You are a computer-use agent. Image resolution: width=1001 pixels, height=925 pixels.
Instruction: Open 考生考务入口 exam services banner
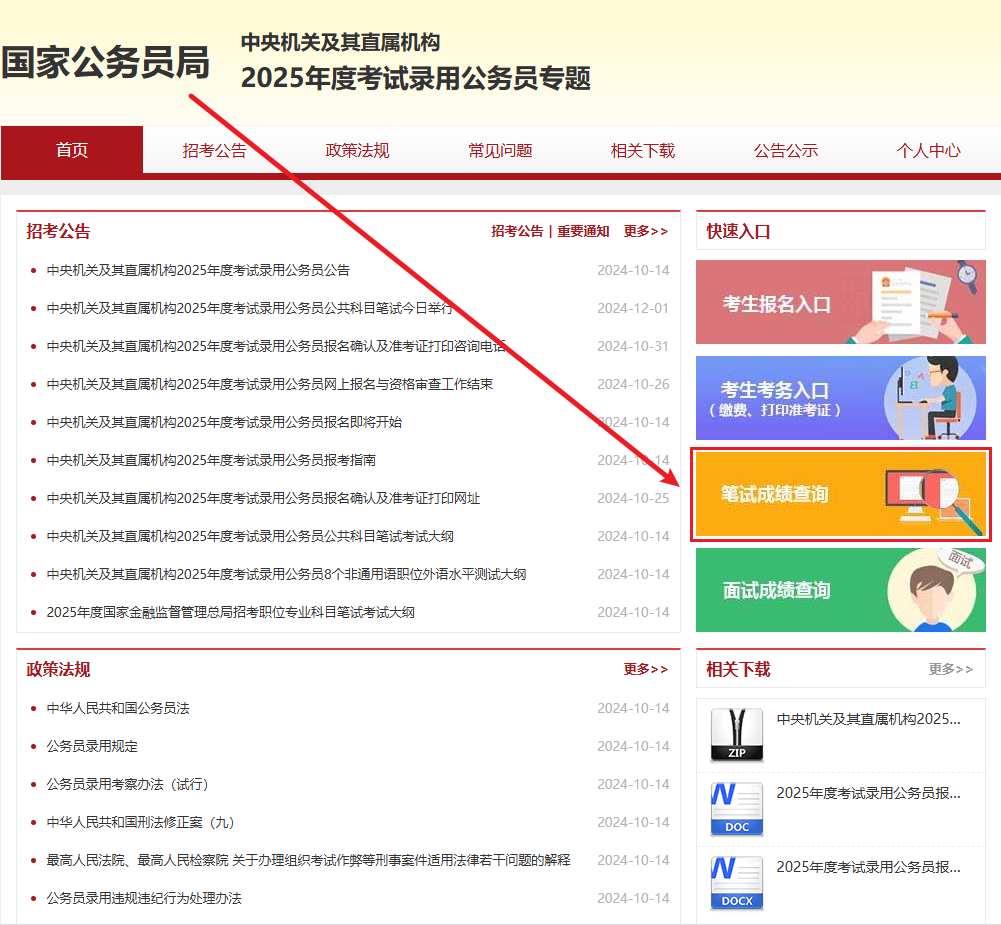click(840, 398)
